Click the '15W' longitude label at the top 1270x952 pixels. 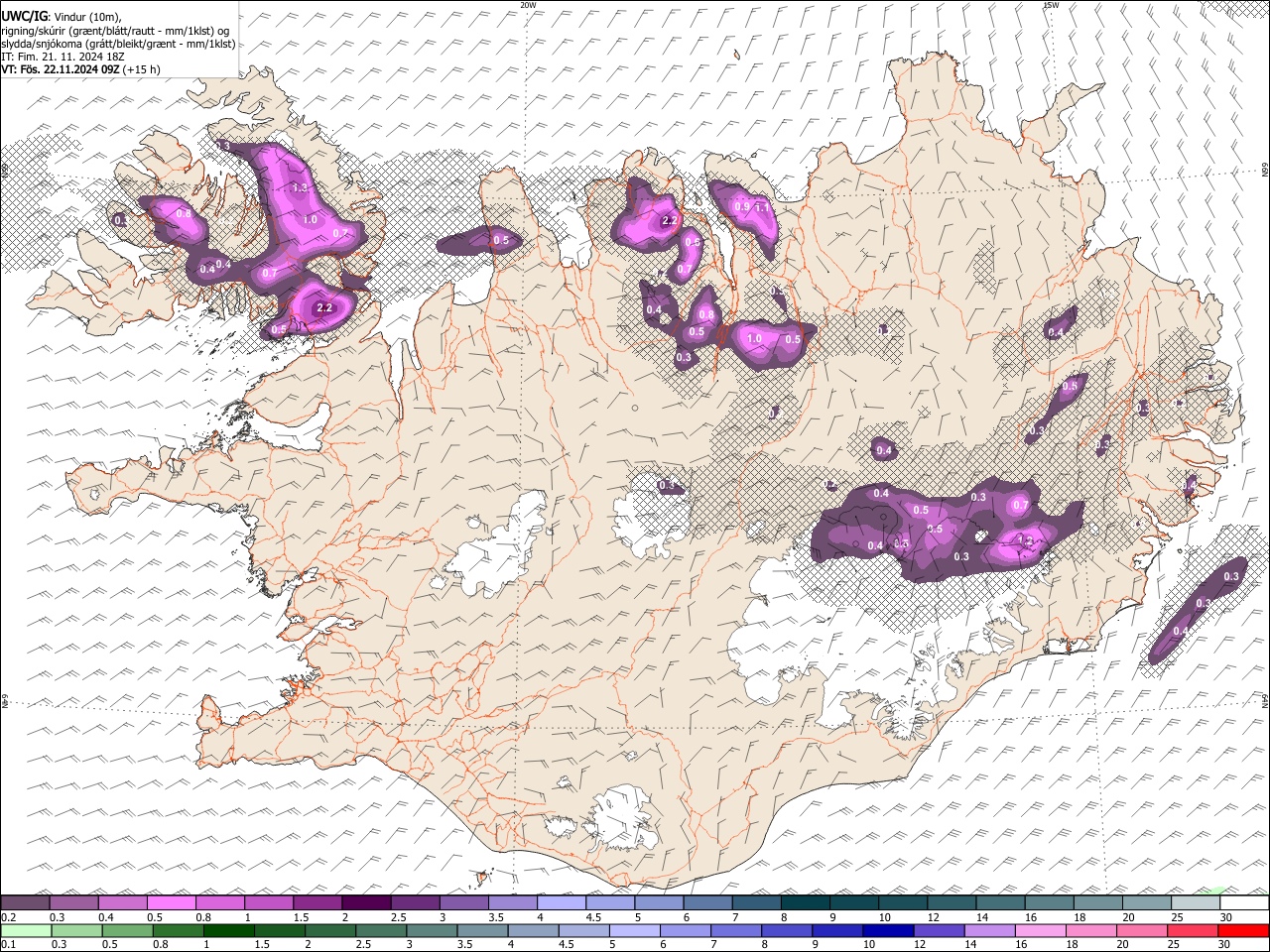point(1052,5)
